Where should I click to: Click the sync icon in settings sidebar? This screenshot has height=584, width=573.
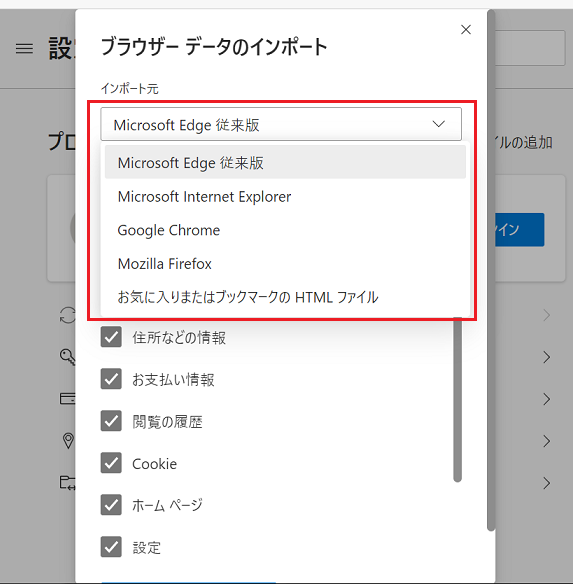(67, 315)
